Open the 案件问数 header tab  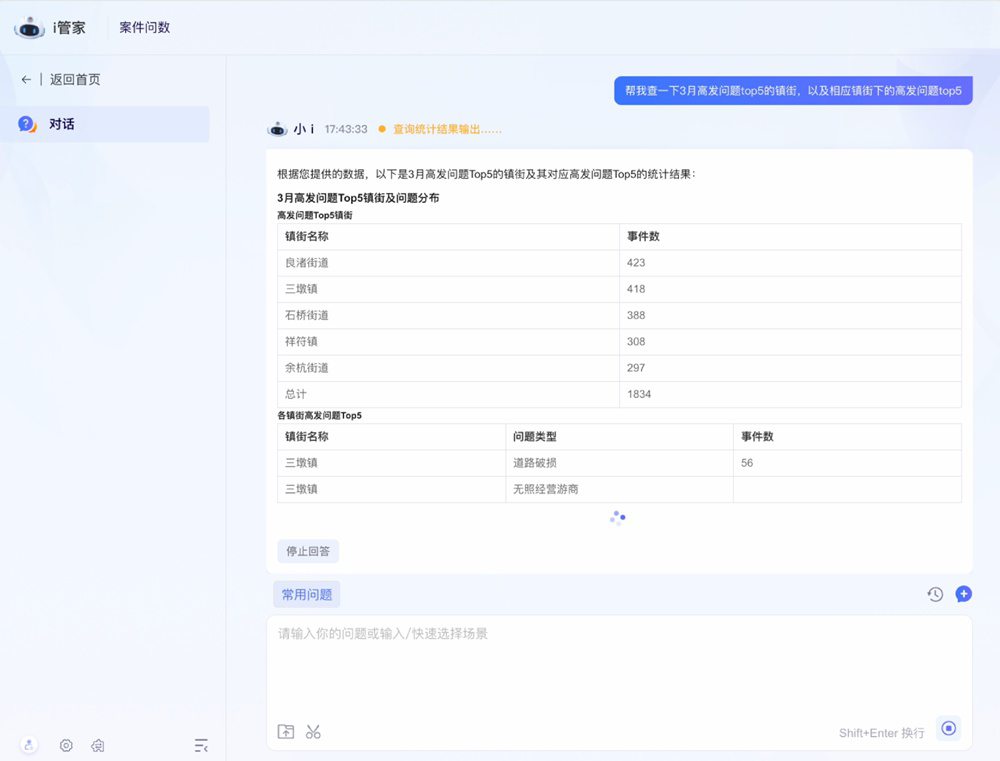pyautogui.click(x=145, y=27)
